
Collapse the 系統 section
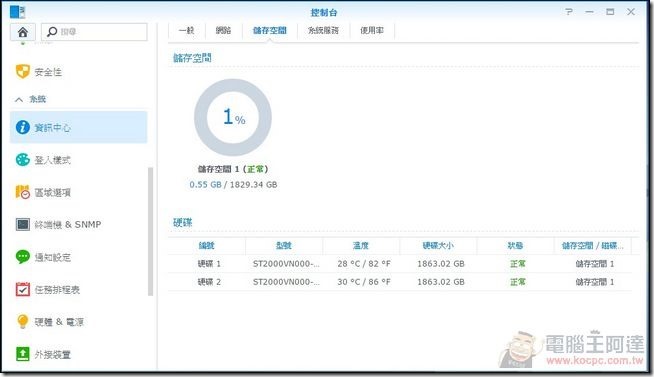[x=19, y=99]
